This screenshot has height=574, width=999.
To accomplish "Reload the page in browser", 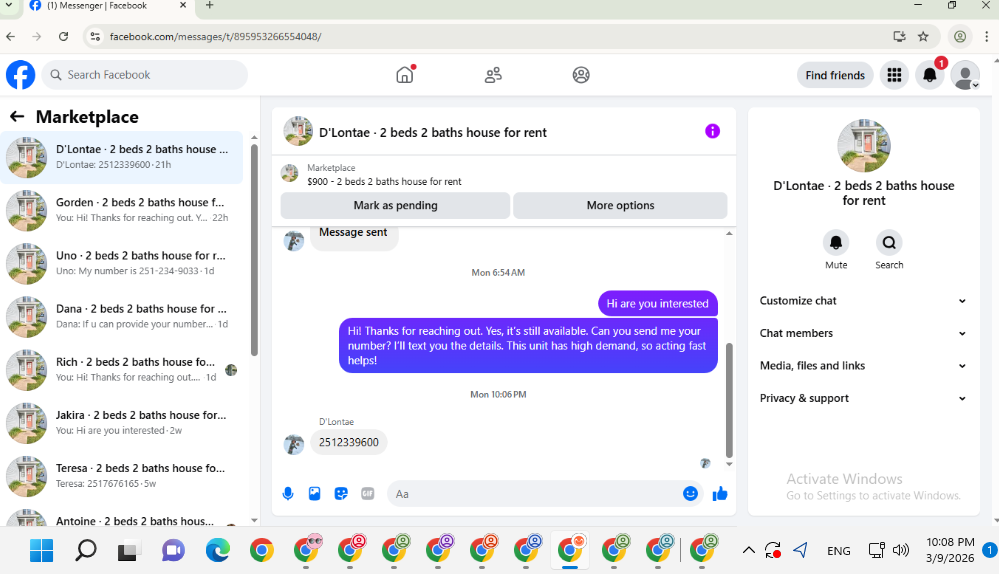I will 64,36.
